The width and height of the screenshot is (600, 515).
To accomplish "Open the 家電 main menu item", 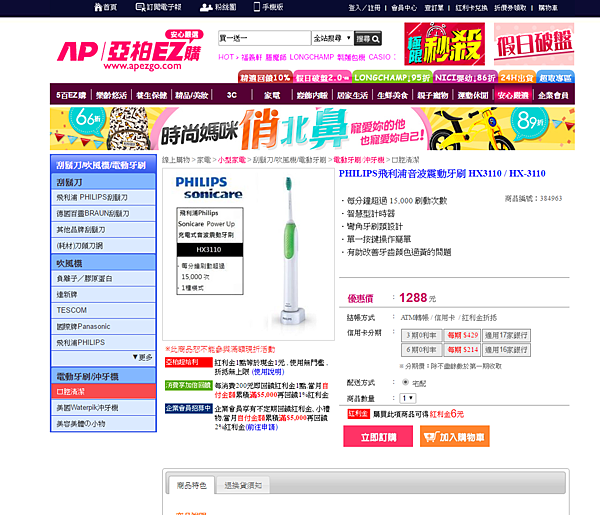I will click(272, 95).
